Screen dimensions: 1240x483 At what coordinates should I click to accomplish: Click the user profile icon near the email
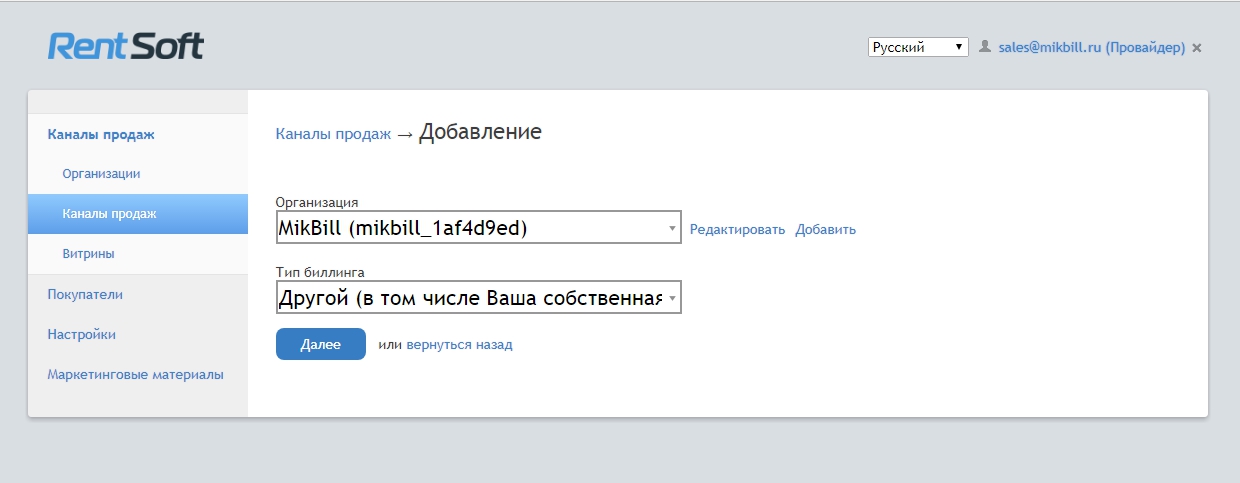pos(985,47)
